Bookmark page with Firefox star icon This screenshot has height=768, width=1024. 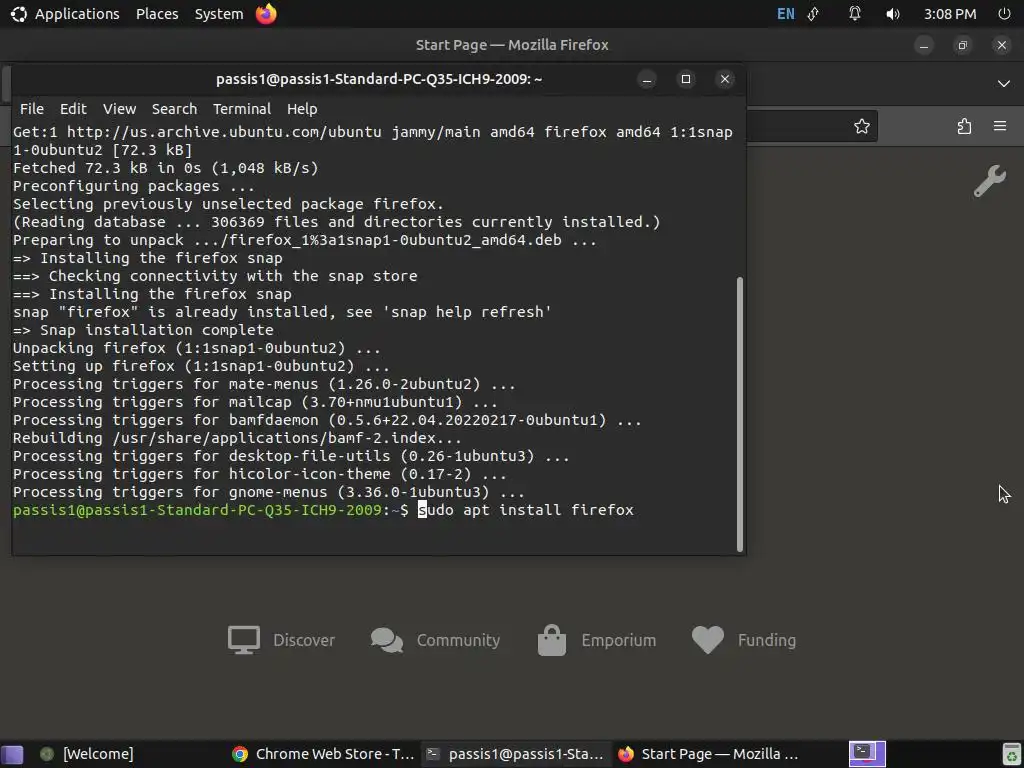[862, 126]
